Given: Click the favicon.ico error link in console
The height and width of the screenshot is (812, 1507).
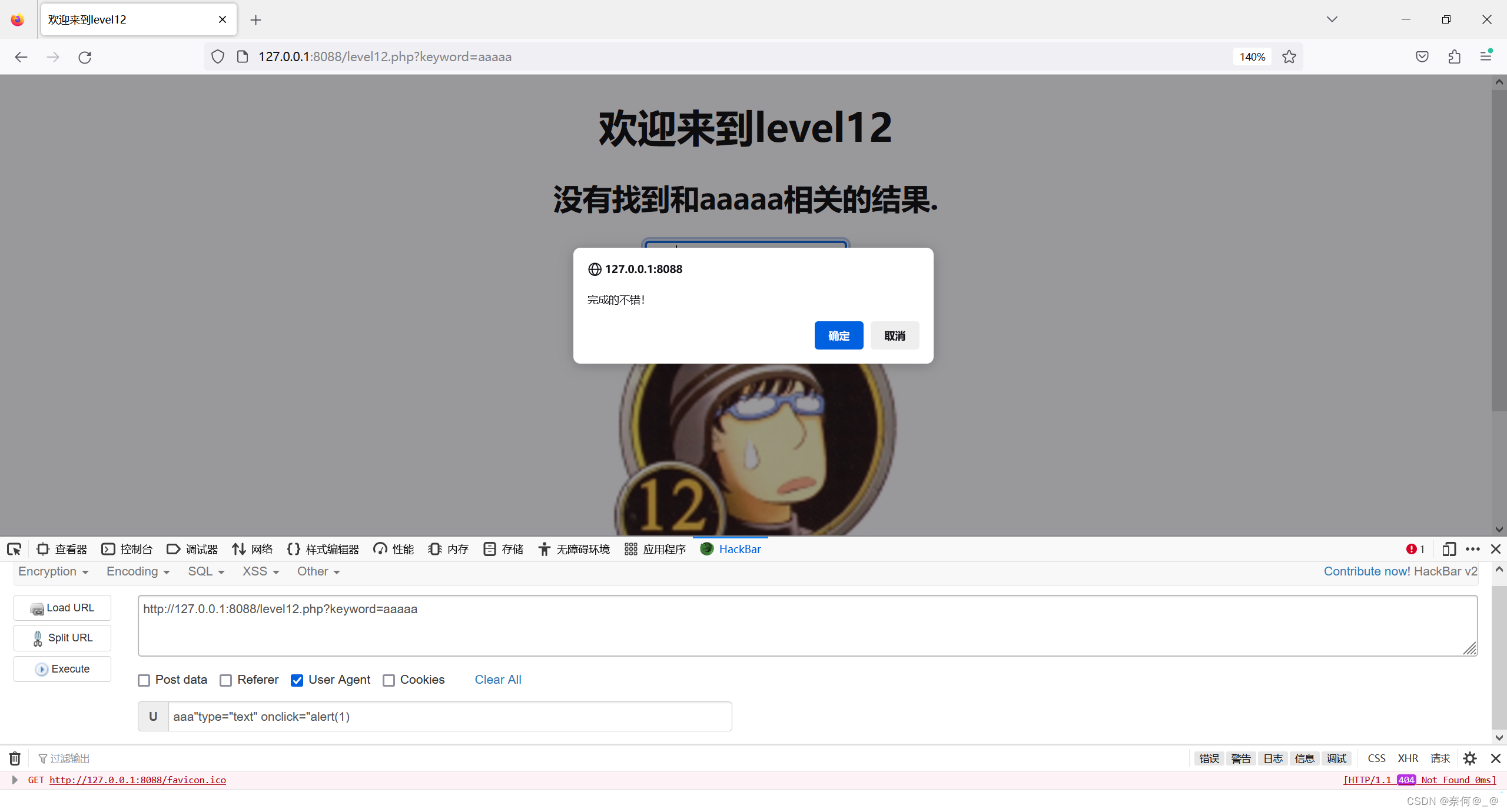Looking at the screenshot, I should (137, 779).
